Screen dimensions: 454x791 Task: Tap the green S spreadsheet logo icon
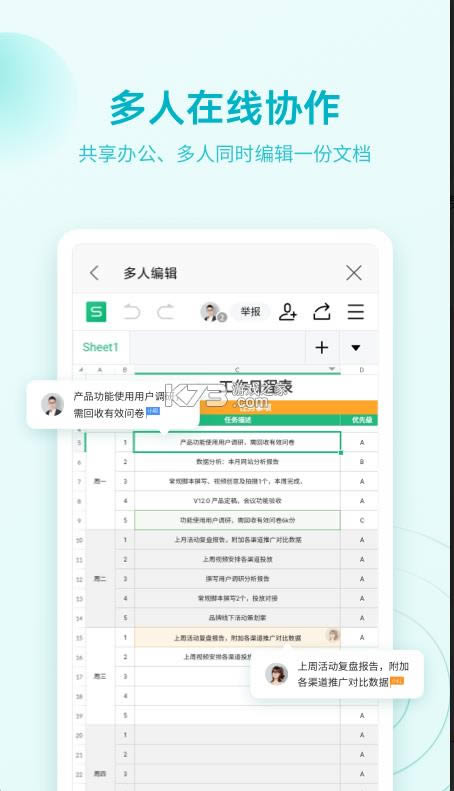96,312
